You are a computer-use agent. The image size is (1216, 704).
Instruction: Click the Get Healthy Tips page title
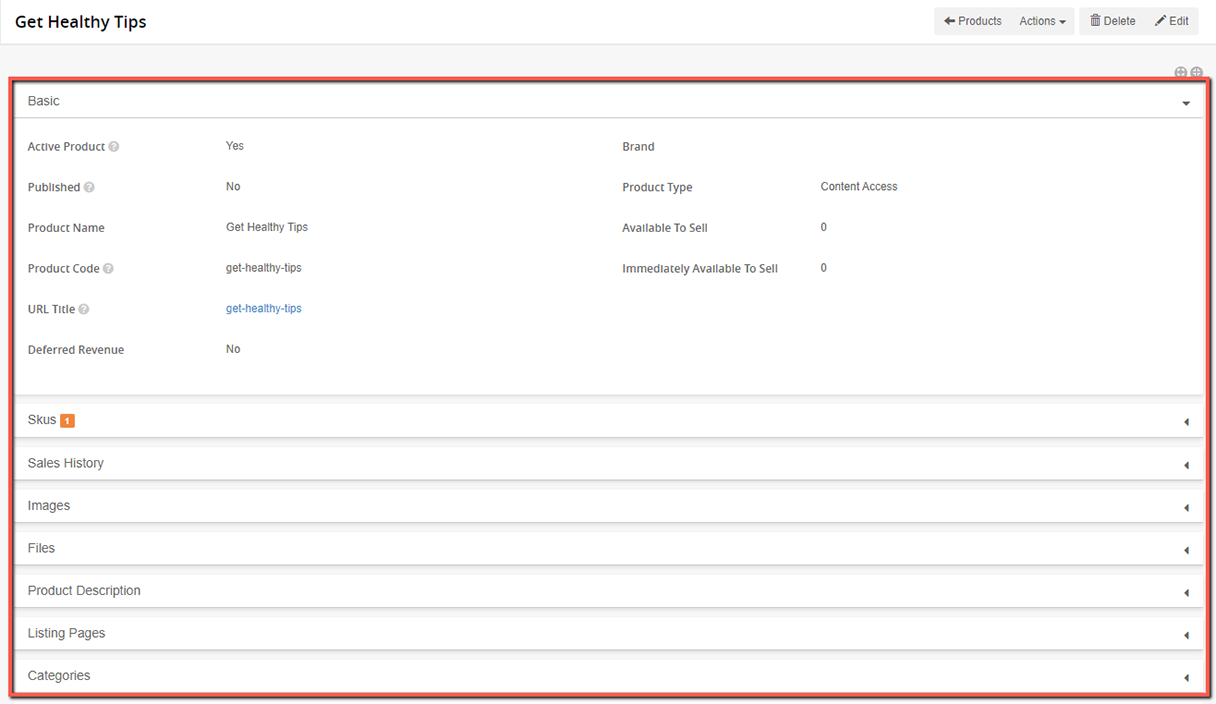coord(81,22)
